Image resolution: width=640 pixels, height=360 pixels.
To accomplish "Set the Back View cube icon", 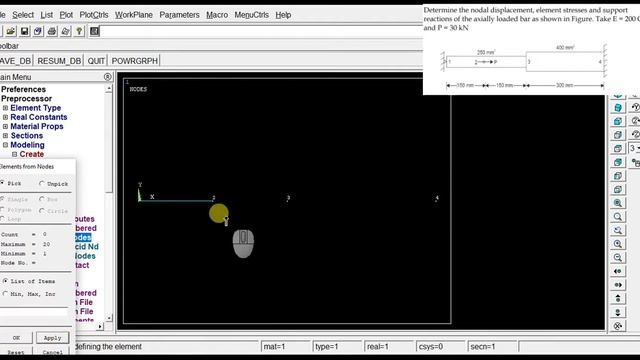I will tap(618, 162).
